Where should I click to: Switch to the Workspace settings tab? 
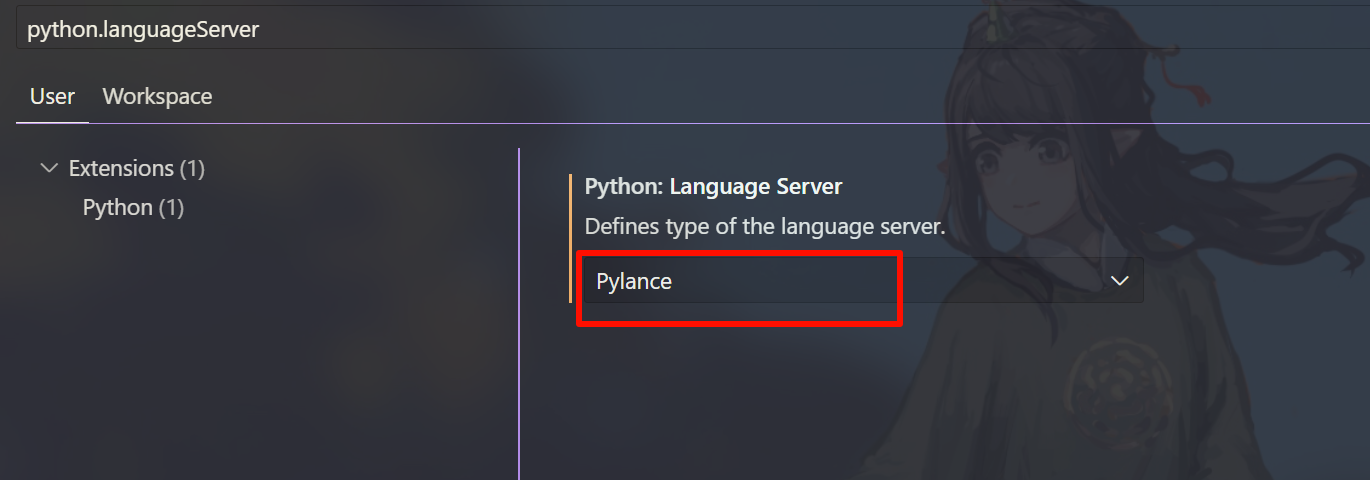pos(157,97)
